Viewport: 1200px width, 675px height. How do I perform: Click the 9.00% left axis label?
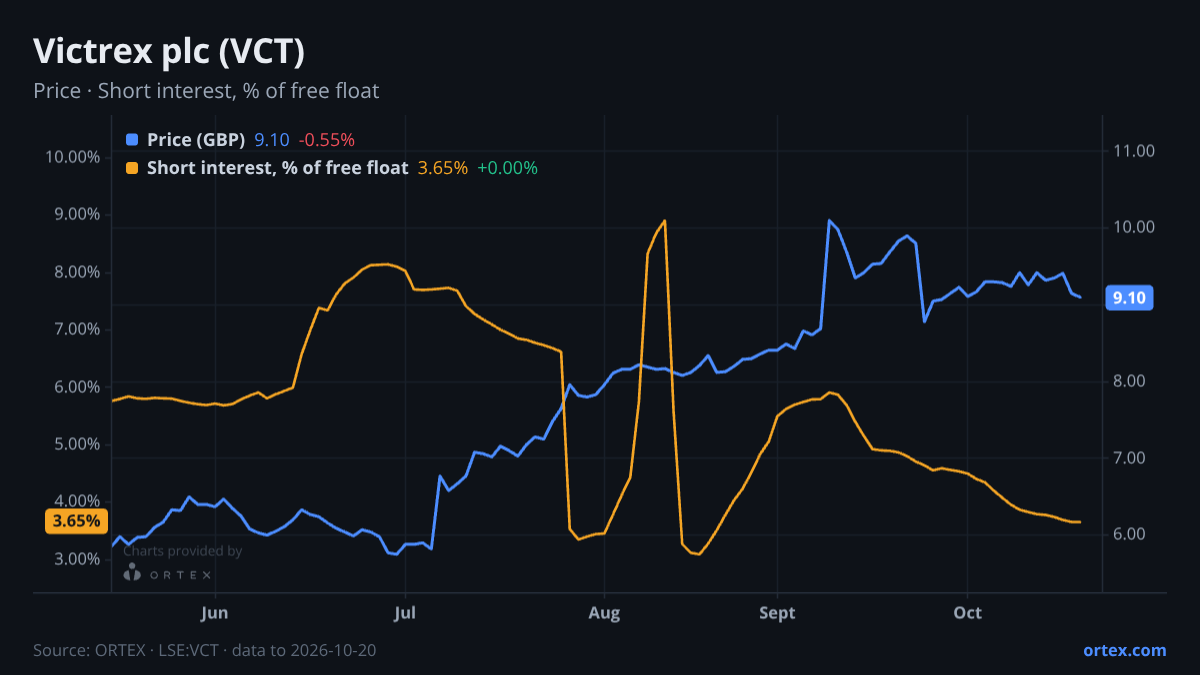click(77, 214)
